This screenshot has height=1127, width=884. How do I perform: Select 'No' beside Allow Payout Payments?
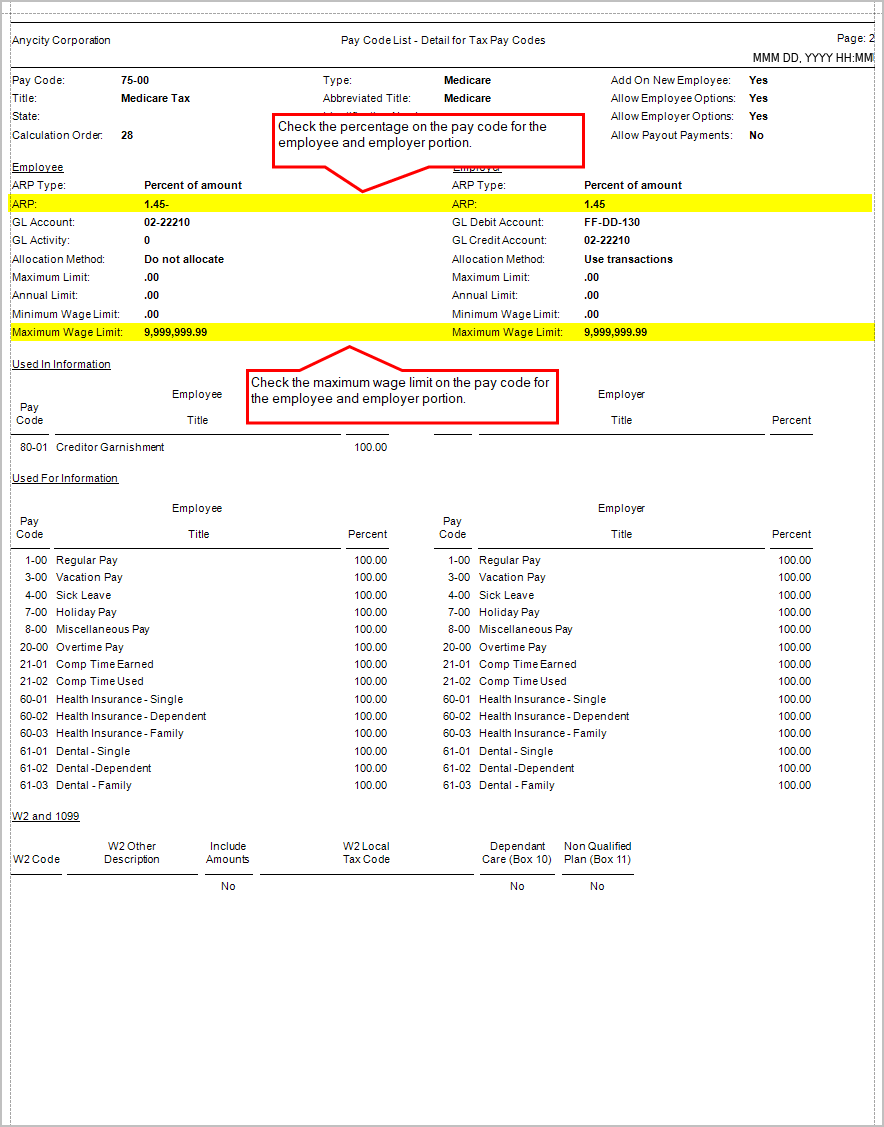tap(756, 135)
